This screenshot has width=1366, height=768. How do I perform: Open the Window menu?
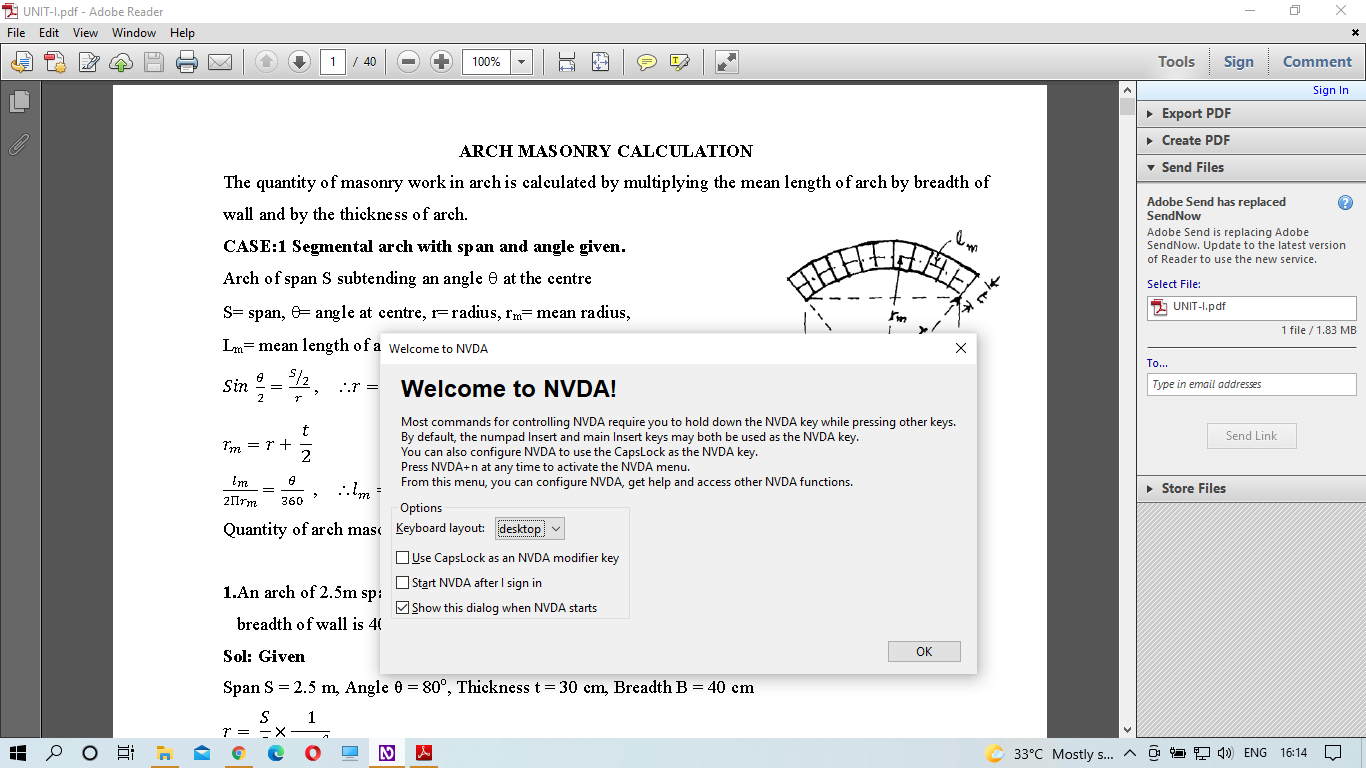tap(134, 33)
